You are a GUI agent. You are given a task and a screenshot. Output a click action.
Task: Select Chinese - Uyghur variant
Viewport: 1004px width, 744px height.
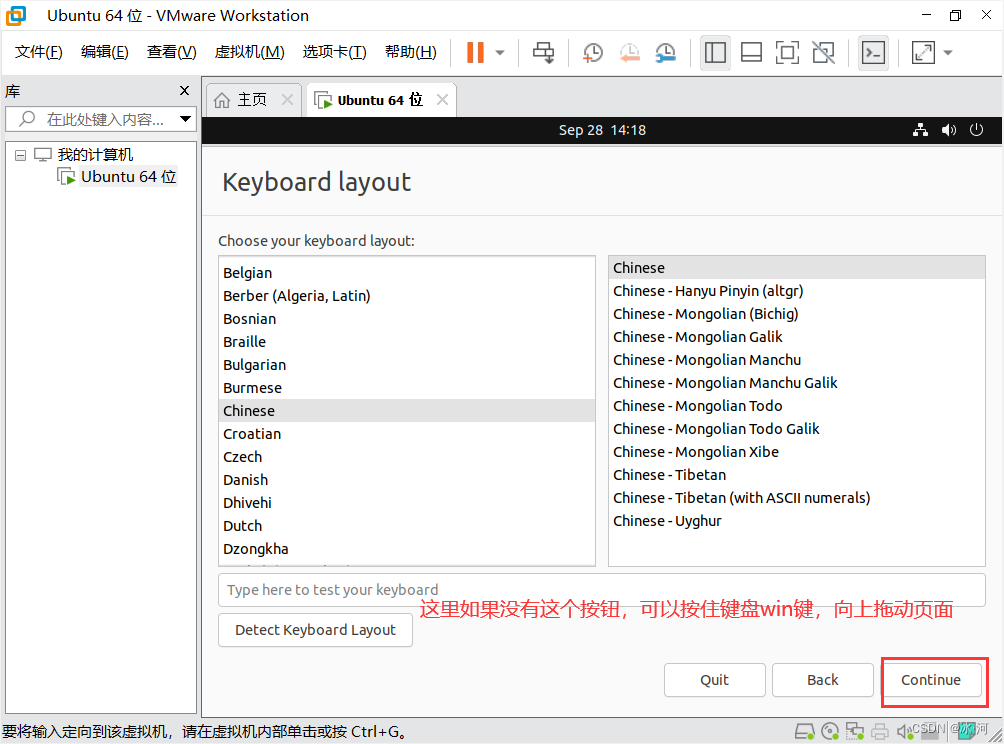(x=797, y=521)
